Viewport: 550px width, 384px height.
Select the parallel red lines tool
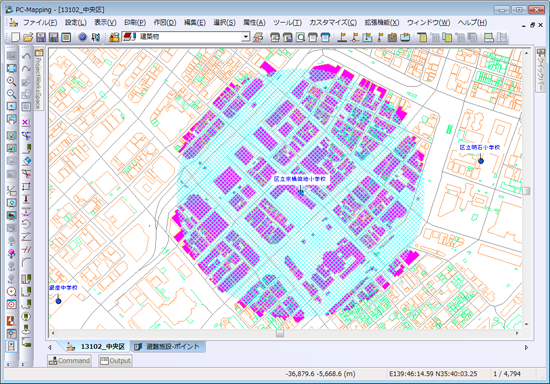26,250
